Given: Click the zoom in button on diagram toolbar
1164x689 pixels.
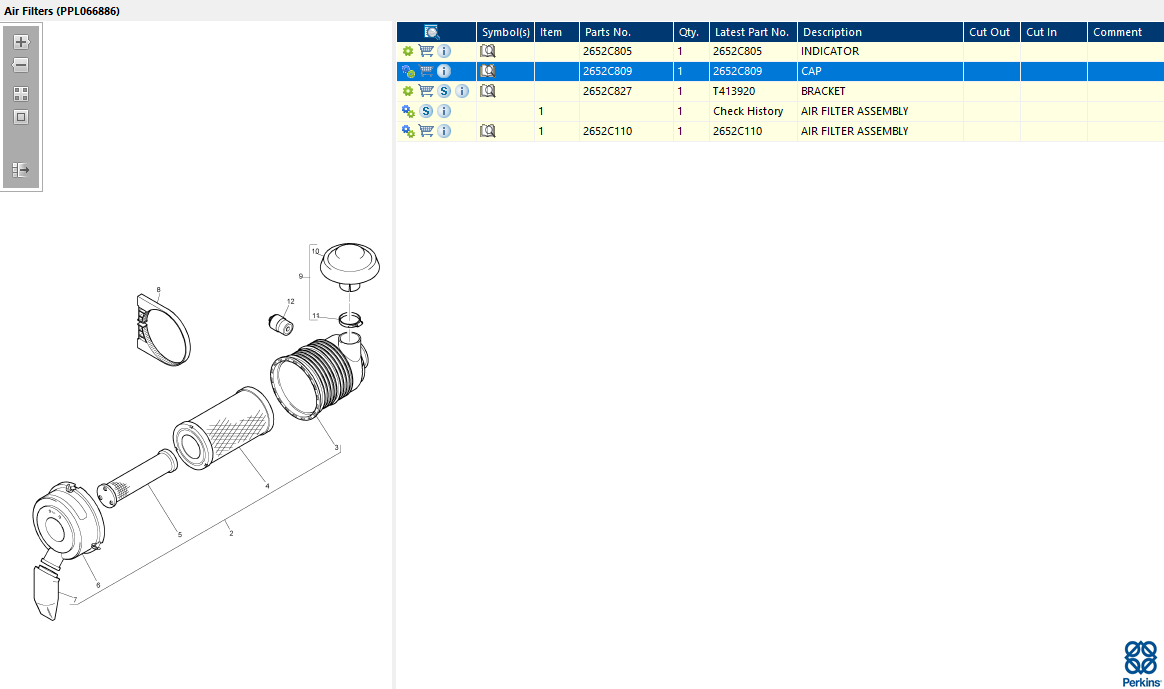Looking at the screenshot, I should tap(20, 42).
